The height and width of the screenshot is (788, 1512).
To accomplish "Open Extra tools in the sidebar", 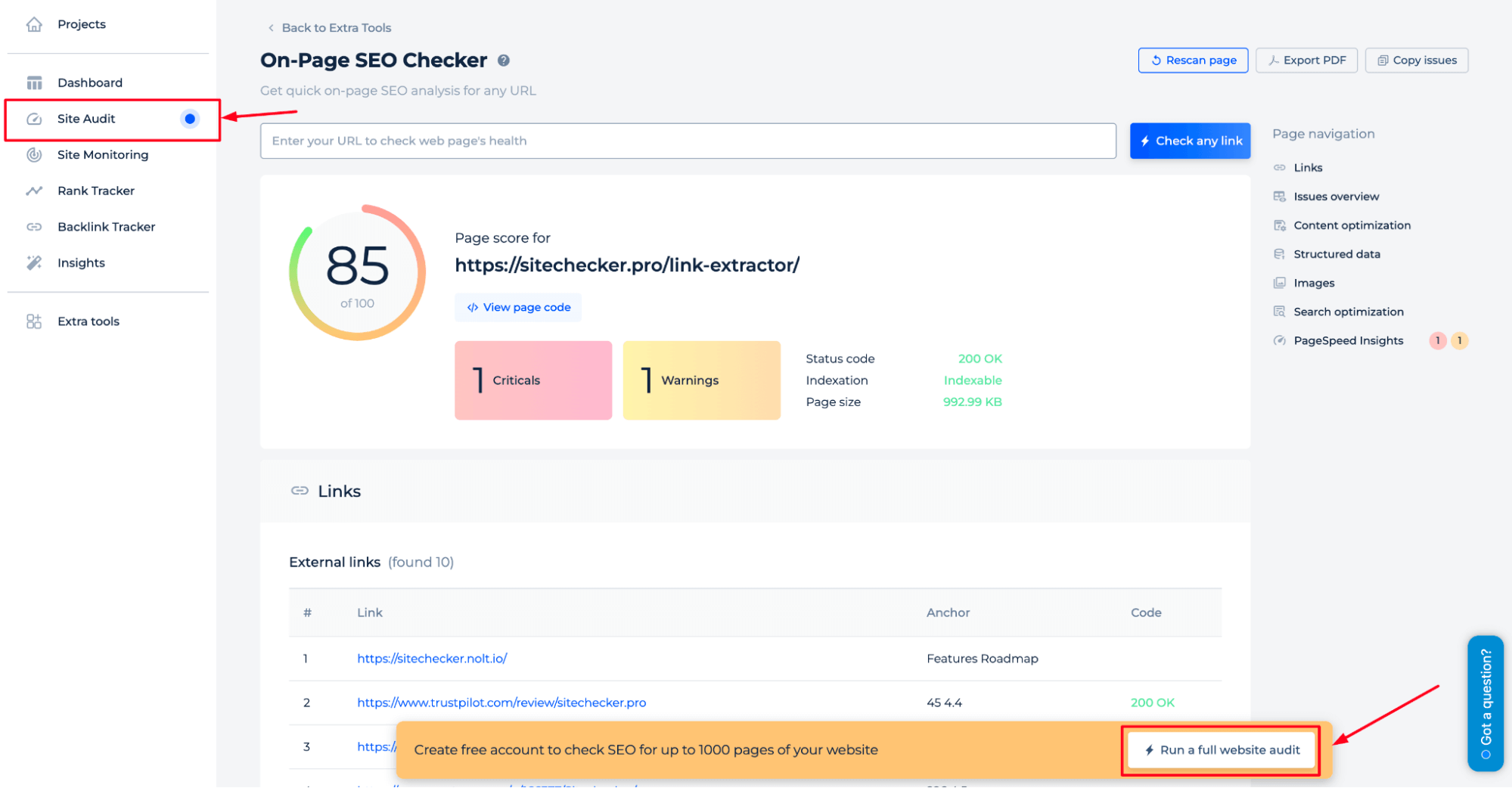I will point(88,321).
